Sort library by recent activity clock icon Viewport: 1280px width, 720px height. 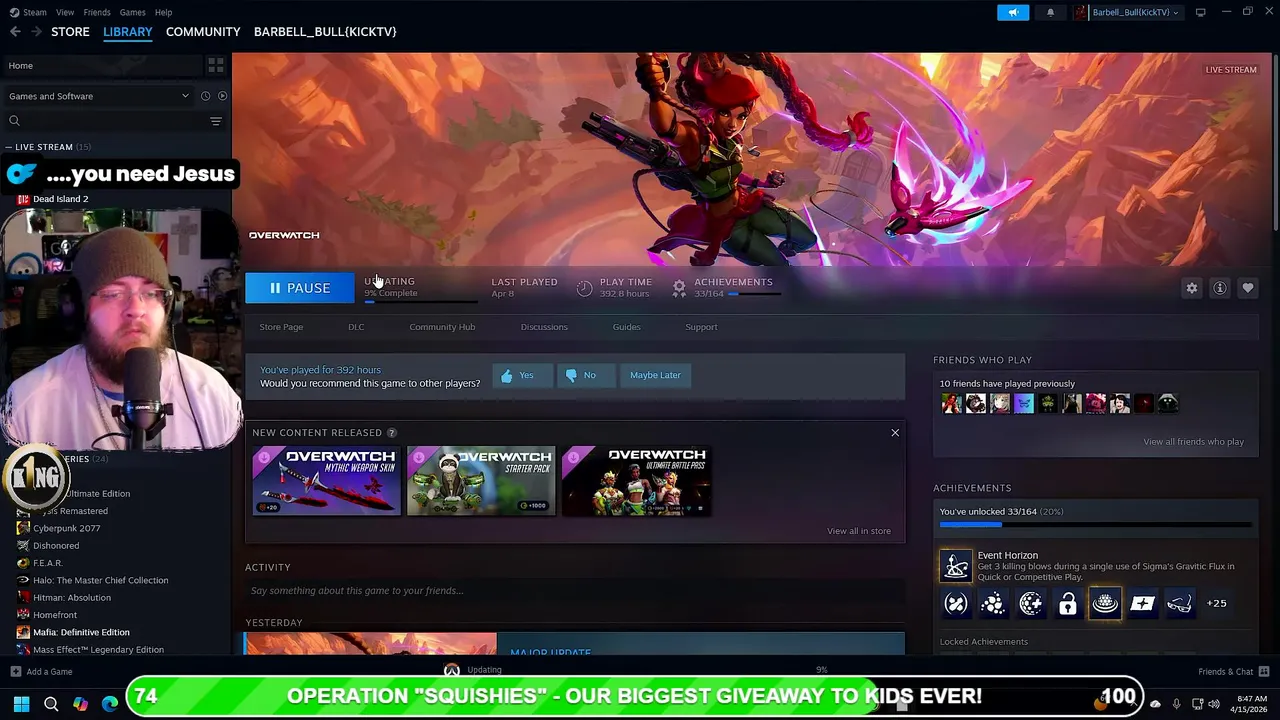tap(205, 96)
